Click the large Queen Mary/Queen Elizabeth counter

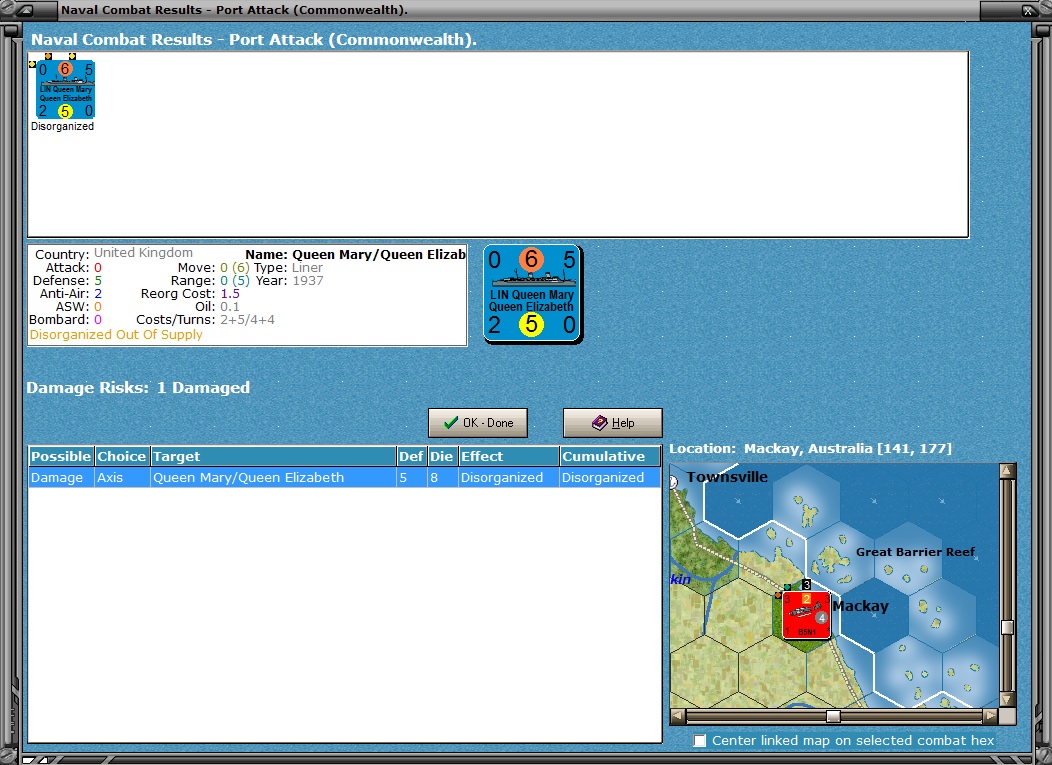pyautogui.click(x=533, y=294)
